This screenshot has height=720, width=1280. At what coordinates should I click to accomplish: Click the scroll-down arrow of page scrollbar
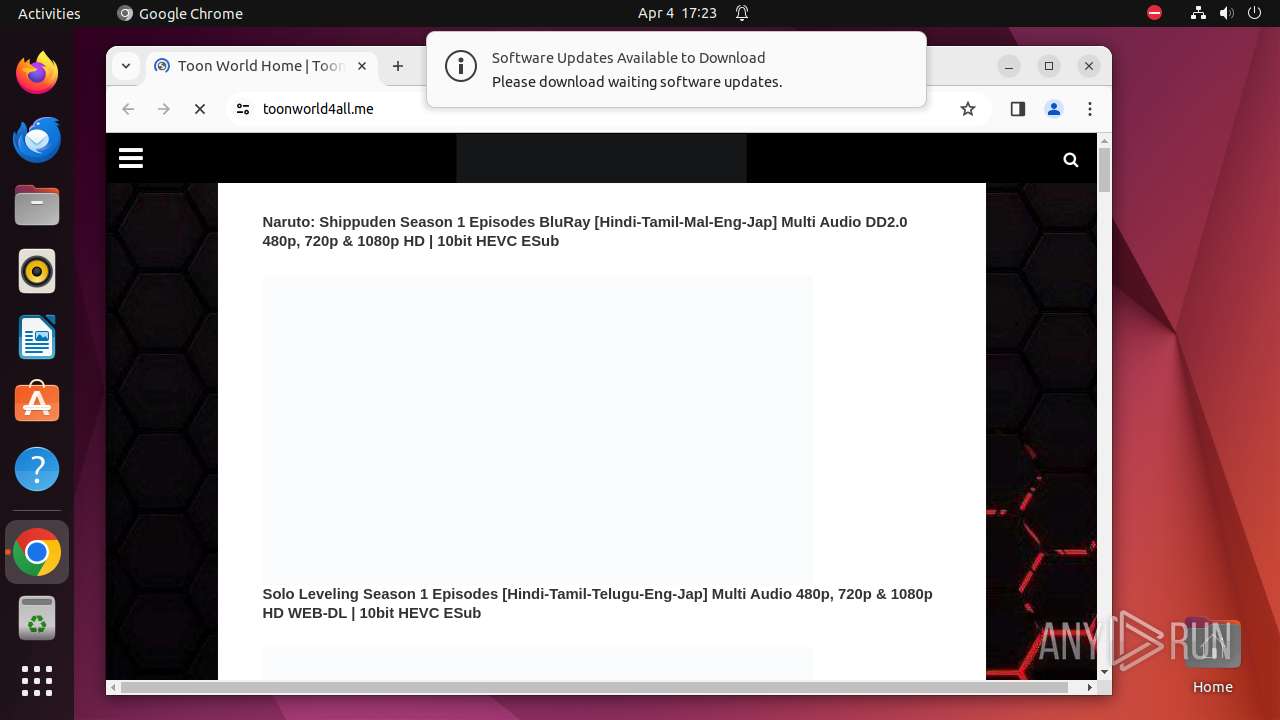click(1104, 672)
